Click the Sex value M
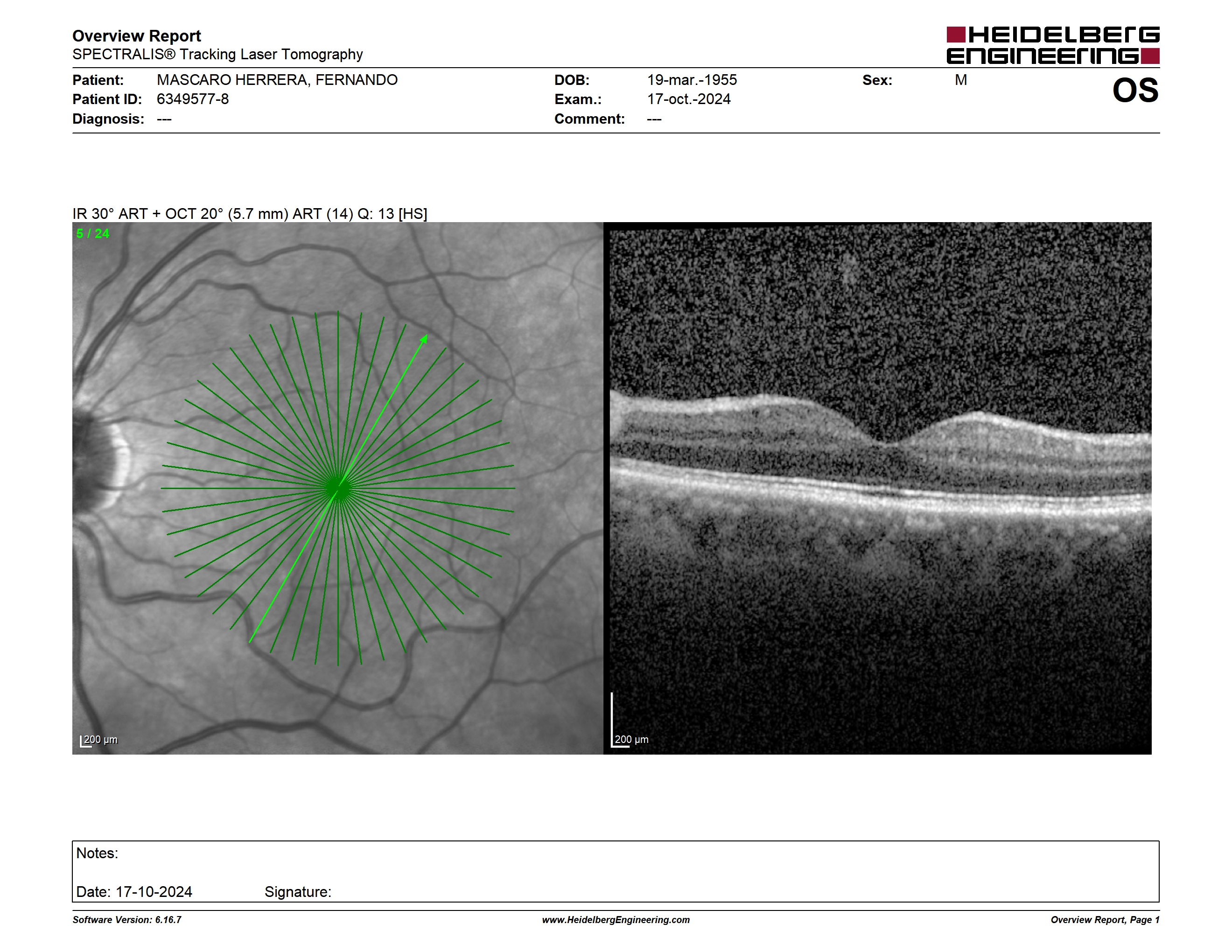 point(961,80)
